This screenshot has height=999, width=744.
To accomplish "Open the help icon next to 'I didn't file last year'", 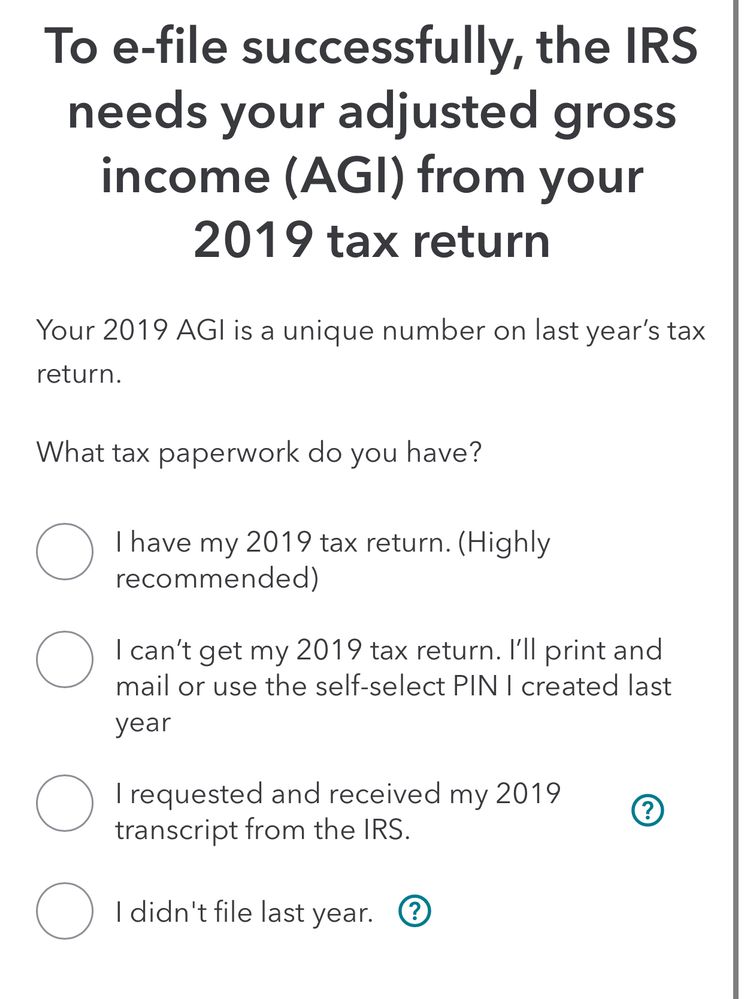I will pyautogui.click(x=415, y=911).
